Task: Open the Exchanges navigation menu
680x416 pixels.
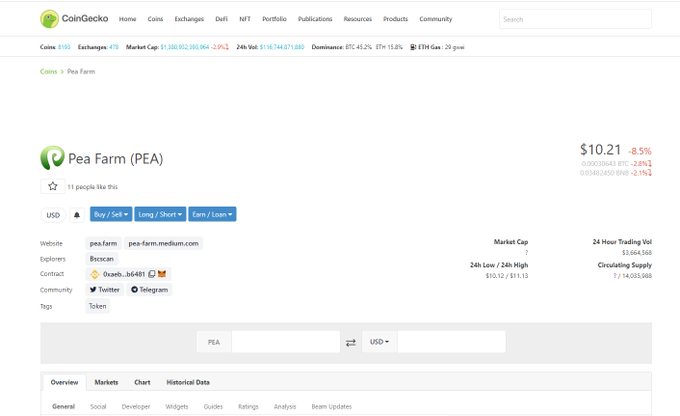Action: (x=189, y=19)
